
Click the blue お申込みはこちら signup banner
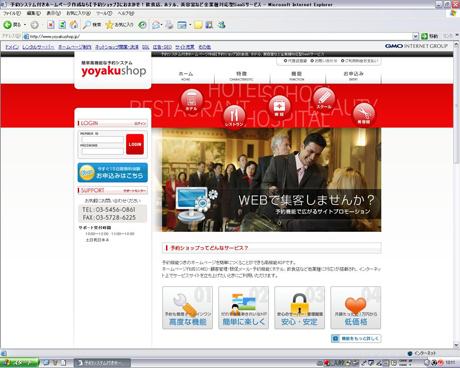[113, 173]
